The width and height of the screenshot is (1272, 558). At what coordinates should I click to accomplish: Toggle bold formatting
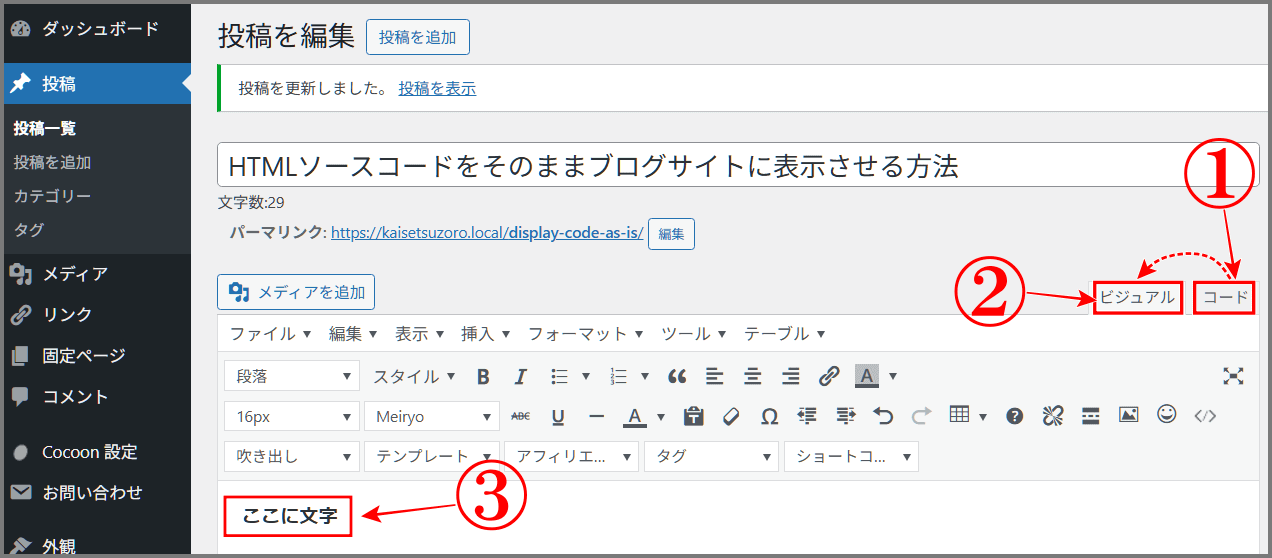pos(483,377)
